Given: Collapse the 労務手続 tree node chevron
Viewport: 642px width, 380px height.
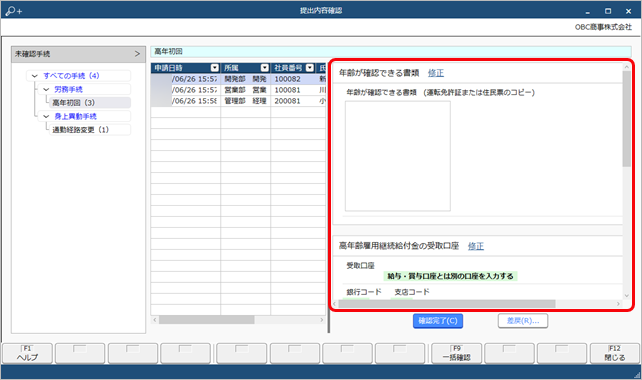Looking at the screenshot, I should (46, 89).
